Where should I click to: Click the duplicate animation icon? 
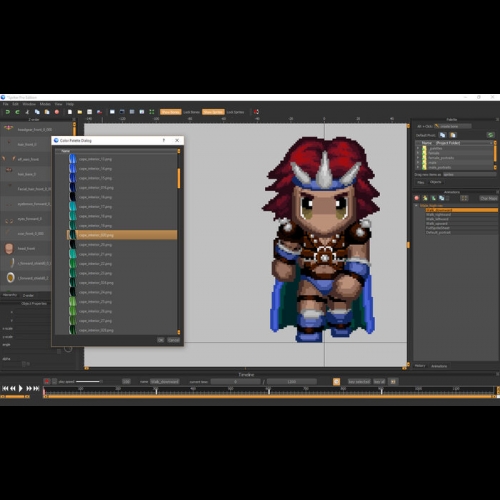(x=442, y=198)
